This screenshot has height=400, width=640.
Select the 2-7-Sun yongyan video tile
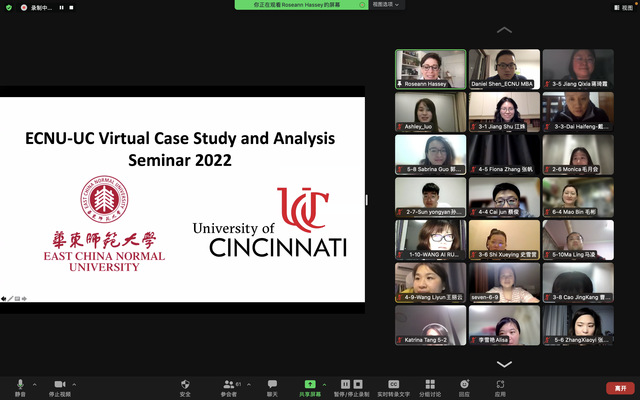click(x=431, y=197)
